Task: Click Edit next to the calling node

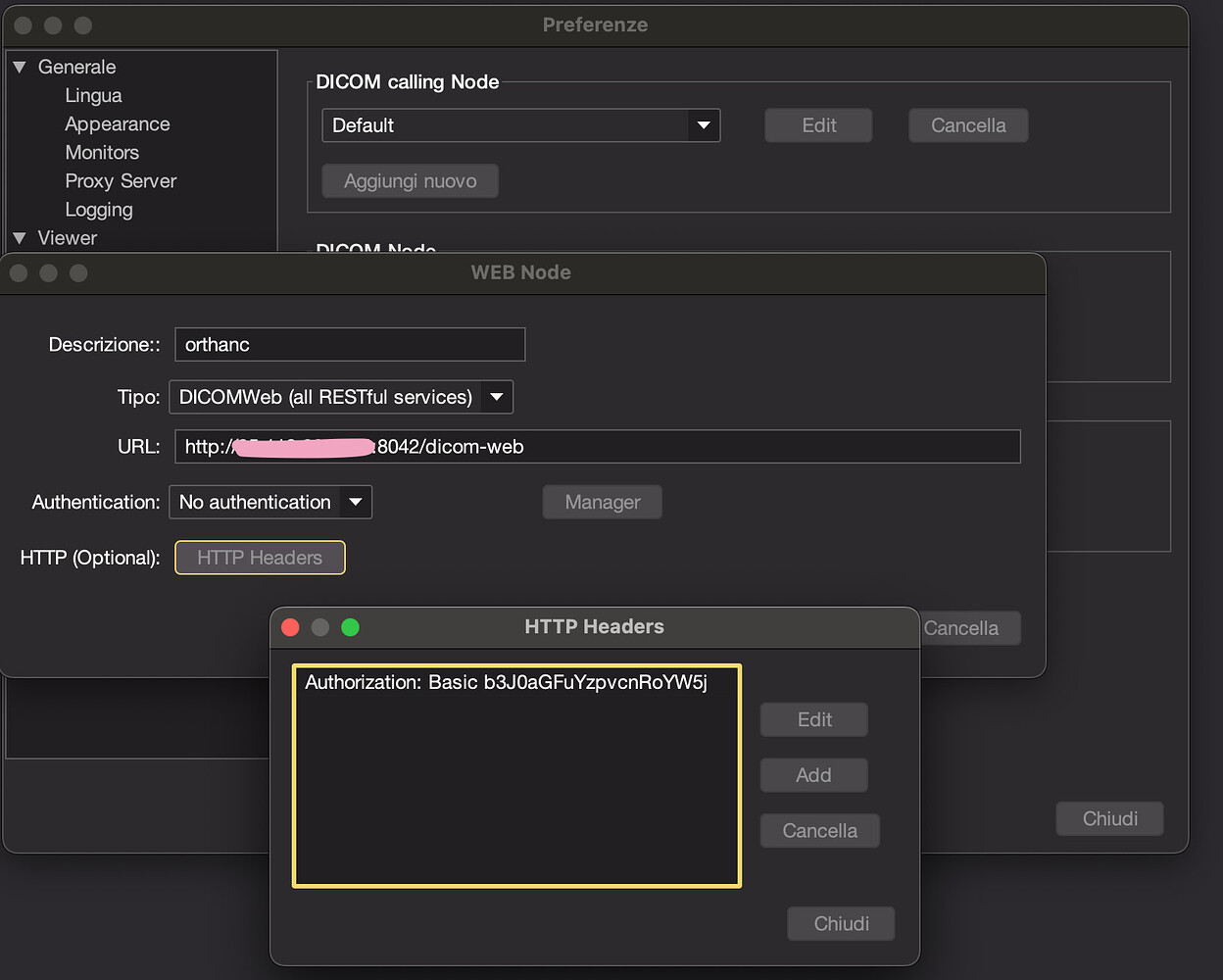Action: click(818, 125)
